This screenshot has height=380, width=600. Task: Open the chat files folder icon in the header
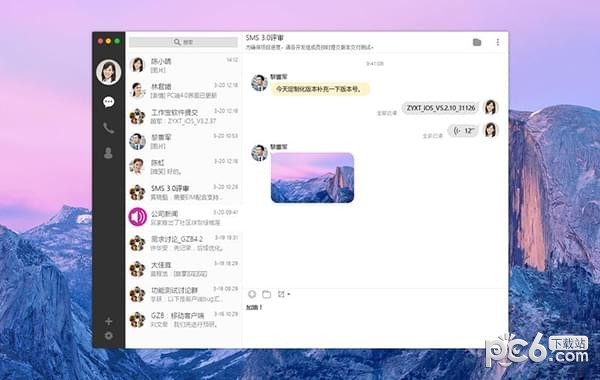point(477,42)
